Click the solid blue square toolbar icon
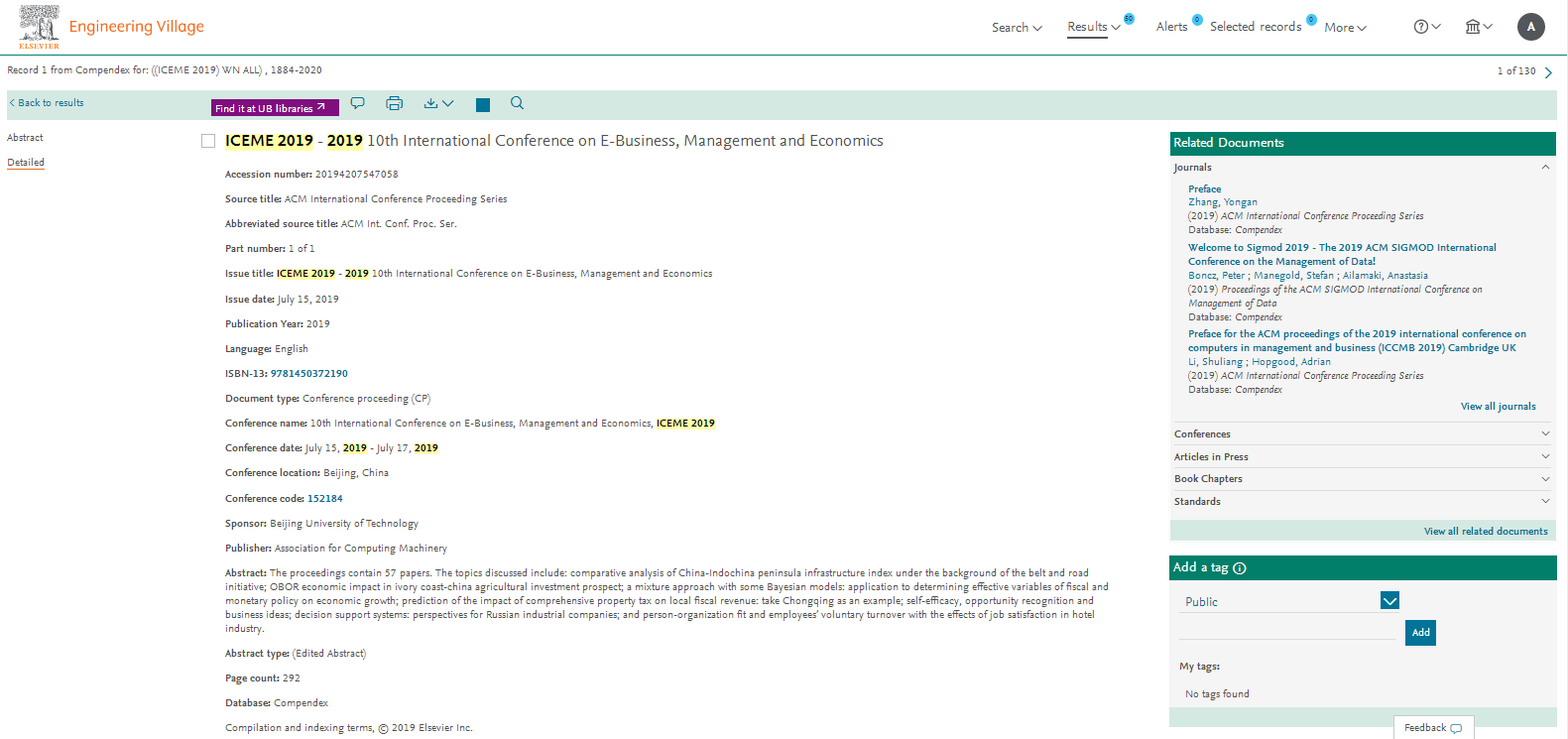 483,105
